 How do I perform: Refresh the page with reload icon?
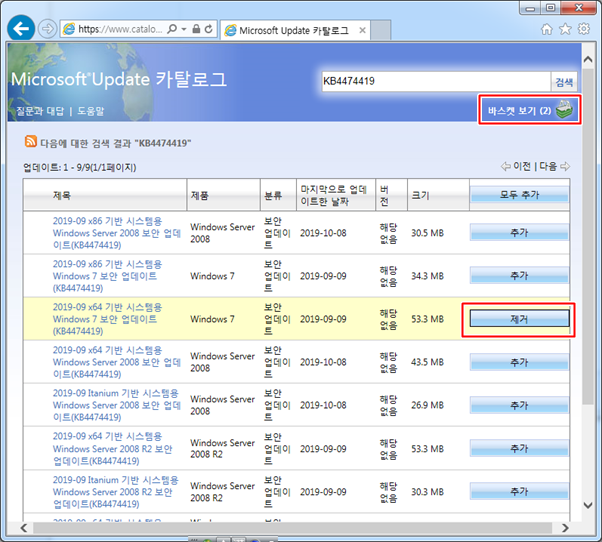pos(208,29)
